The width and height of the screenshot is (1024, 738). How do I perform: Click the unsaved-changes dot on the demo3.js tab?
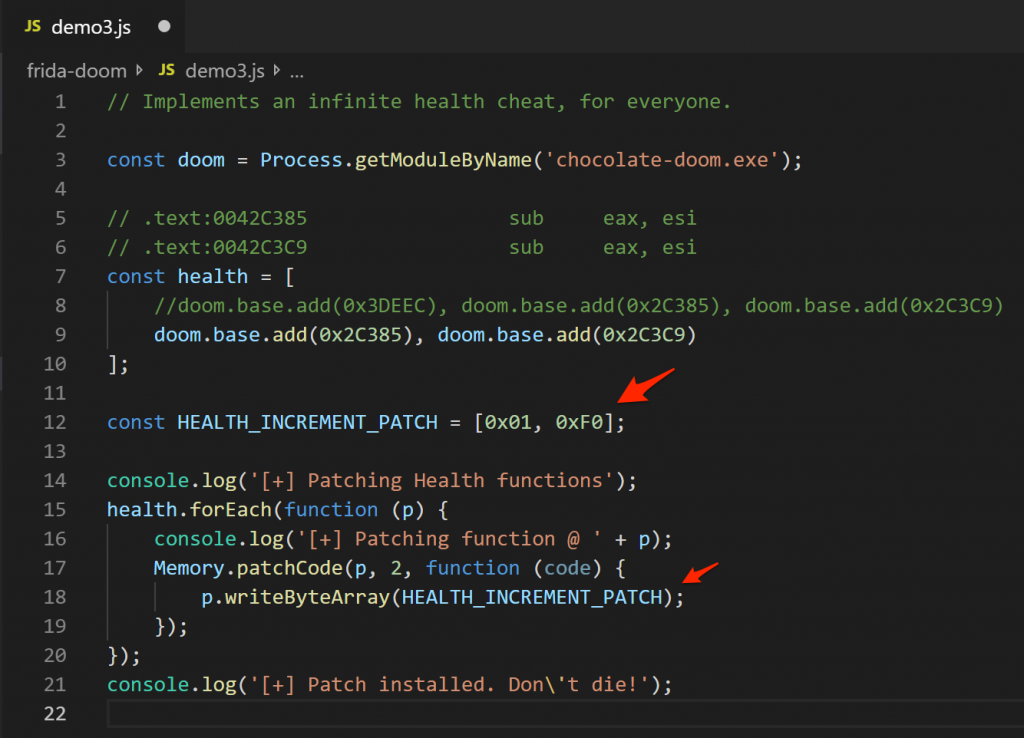pyautogui.click(x=164, y=27)
